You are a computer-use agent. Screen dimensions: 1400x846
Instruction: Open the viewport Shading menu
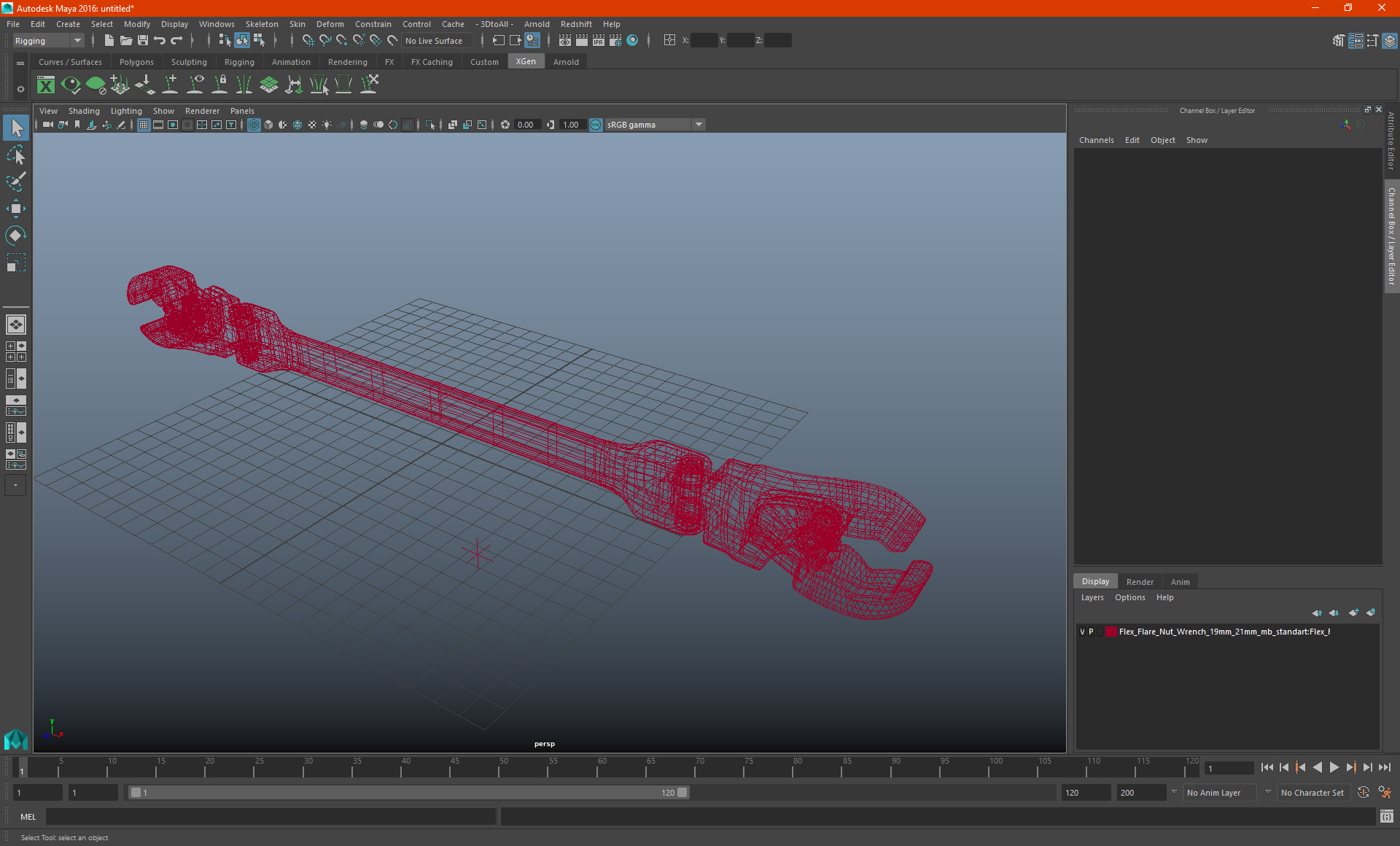pyautogui.click(x=84, y=111)
